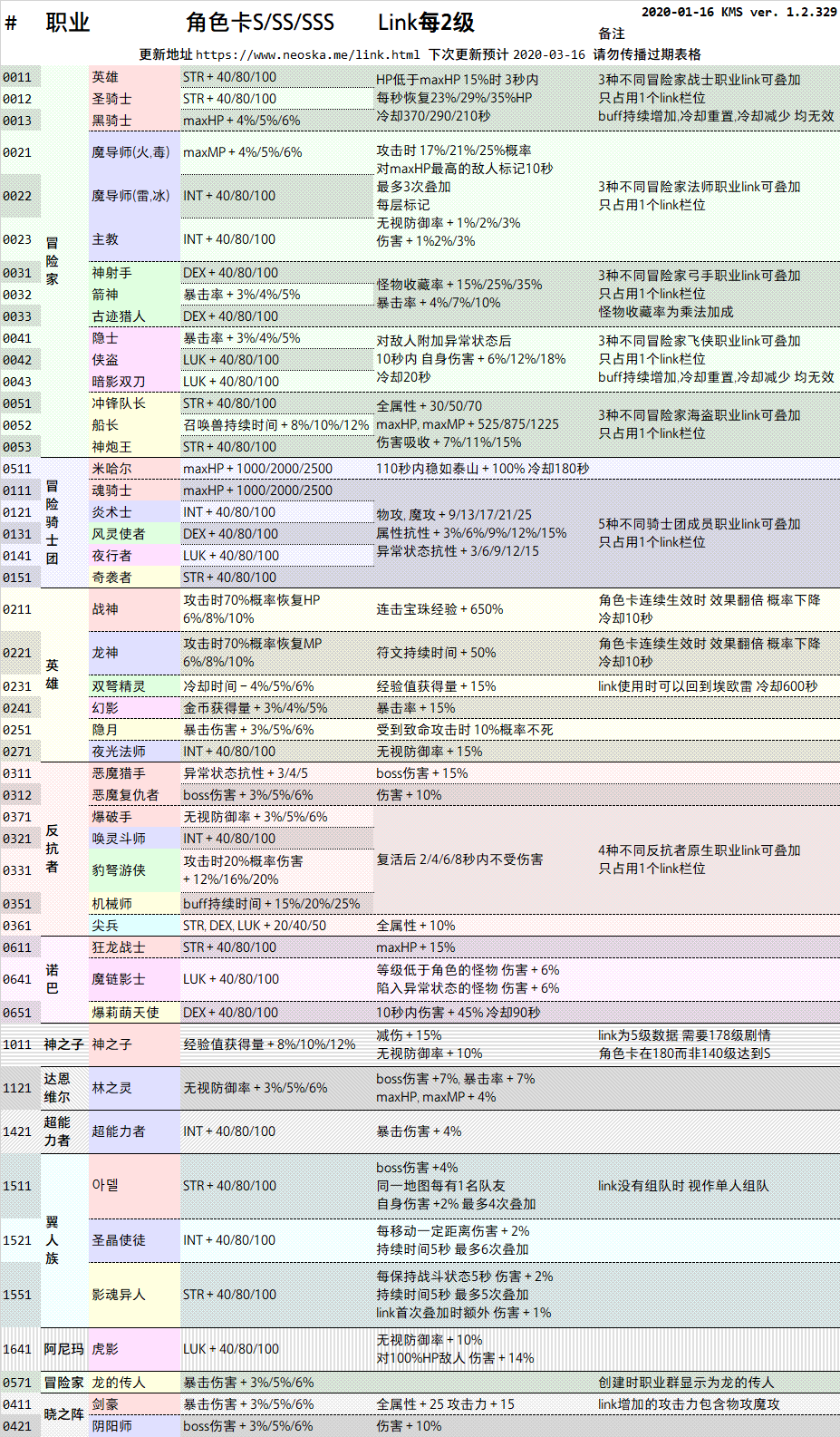840x1437 pixels.
Task: Click the '请勿传播过期表格' notice
Action: 647,54
